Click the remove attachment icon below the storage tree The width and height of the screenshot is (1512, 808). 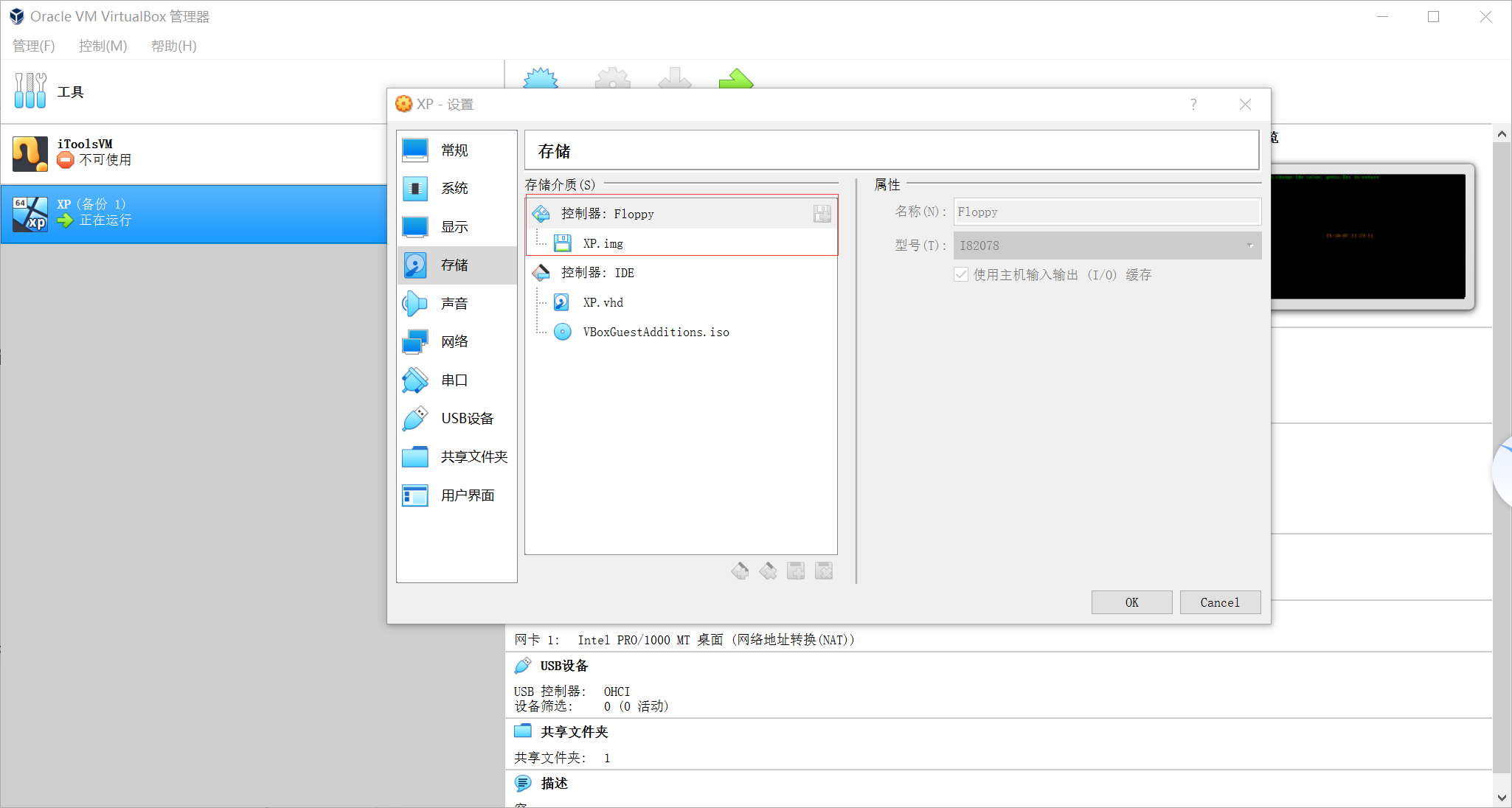824,571
